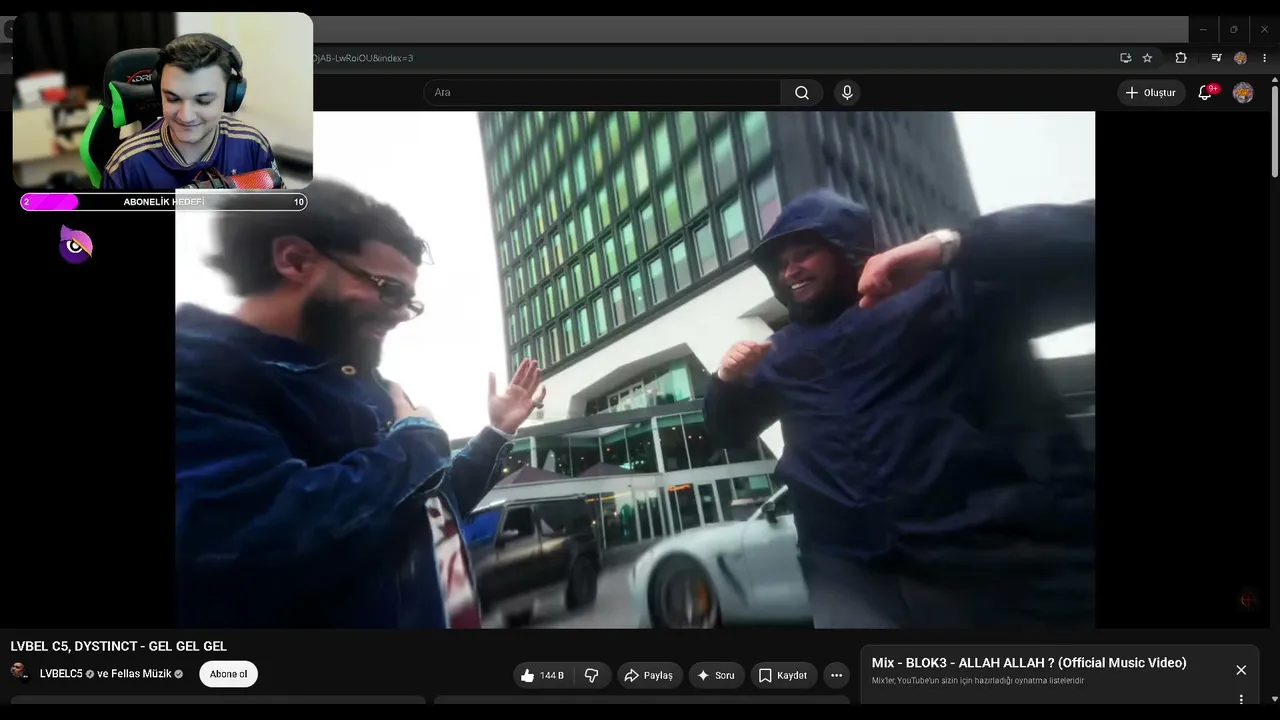Share the video with Paylaş
The image size is (1280, 720).
(x=650, y=675)
